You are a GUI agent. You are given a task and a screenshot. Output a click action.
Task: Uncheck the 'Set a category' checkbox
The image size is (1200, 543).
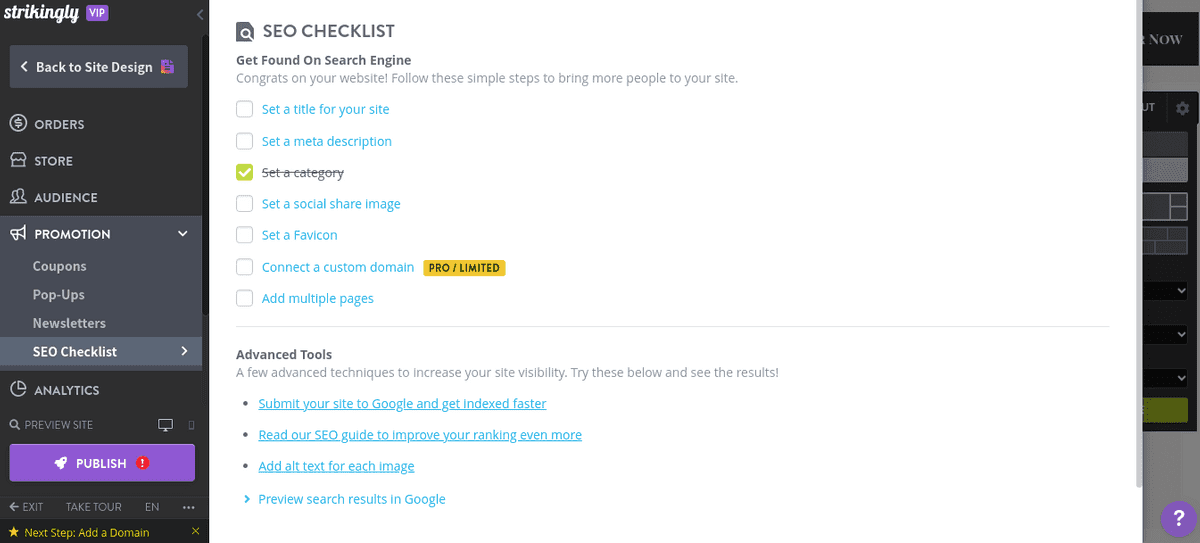pos(244,172)
